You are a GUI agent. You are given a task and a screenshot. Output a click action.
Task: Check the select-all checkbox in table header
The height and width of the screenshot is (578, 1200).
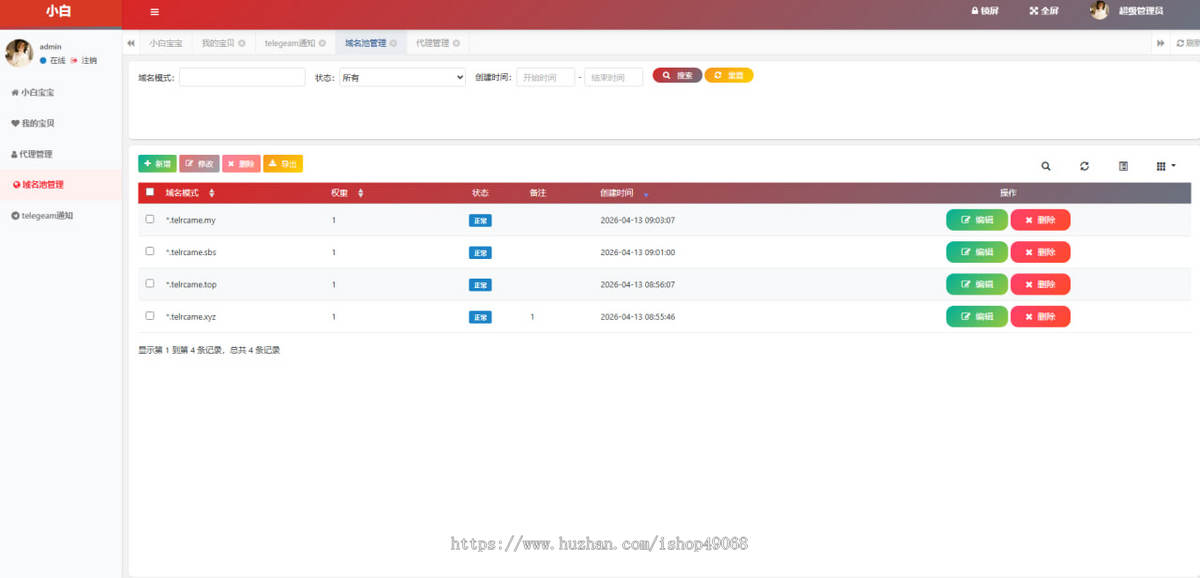point(150,192)
